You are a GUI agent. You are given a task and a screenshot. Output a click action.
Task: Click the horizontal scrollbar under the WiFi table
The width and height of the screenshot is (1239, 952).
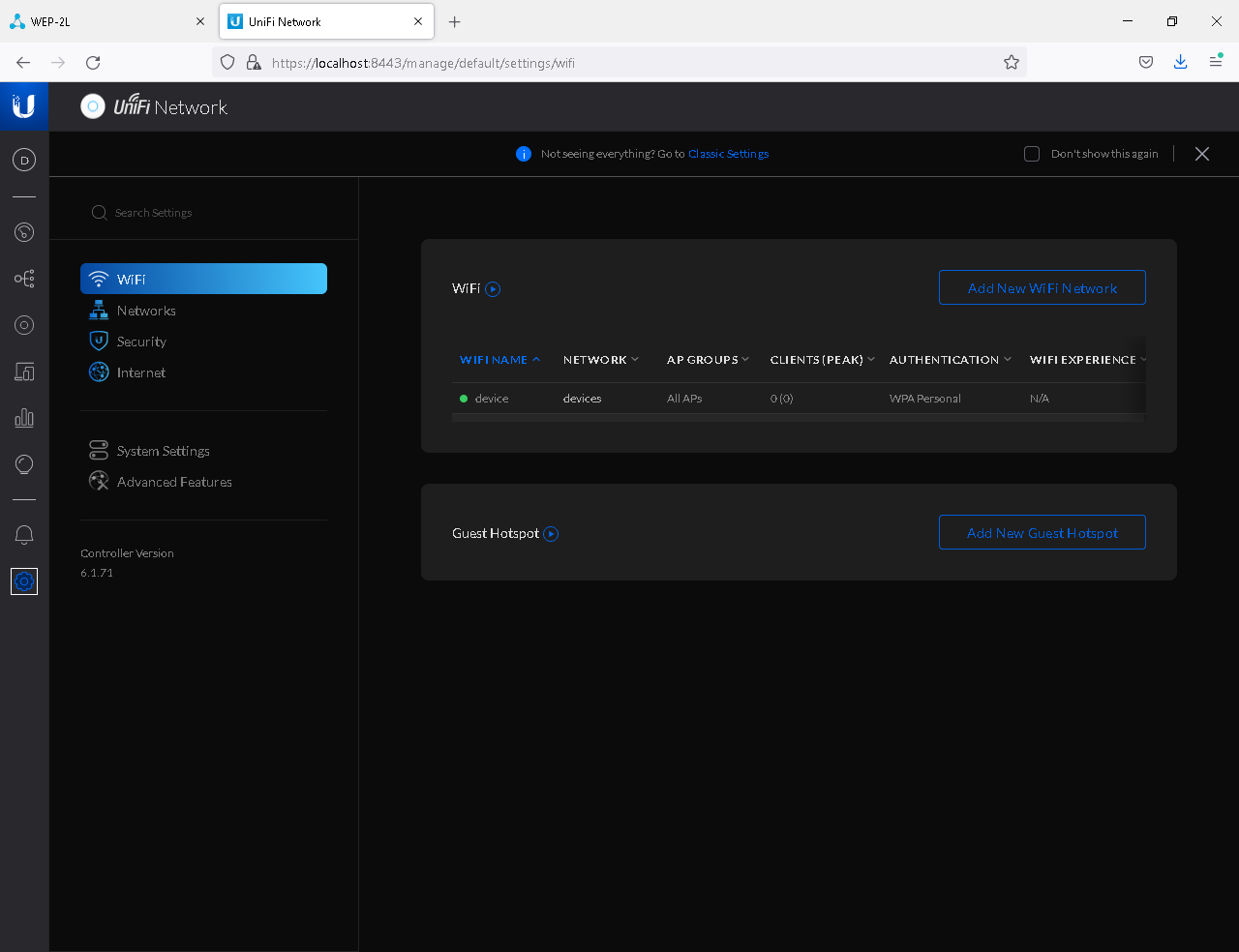pyautogui.click(x=798, y=418)
